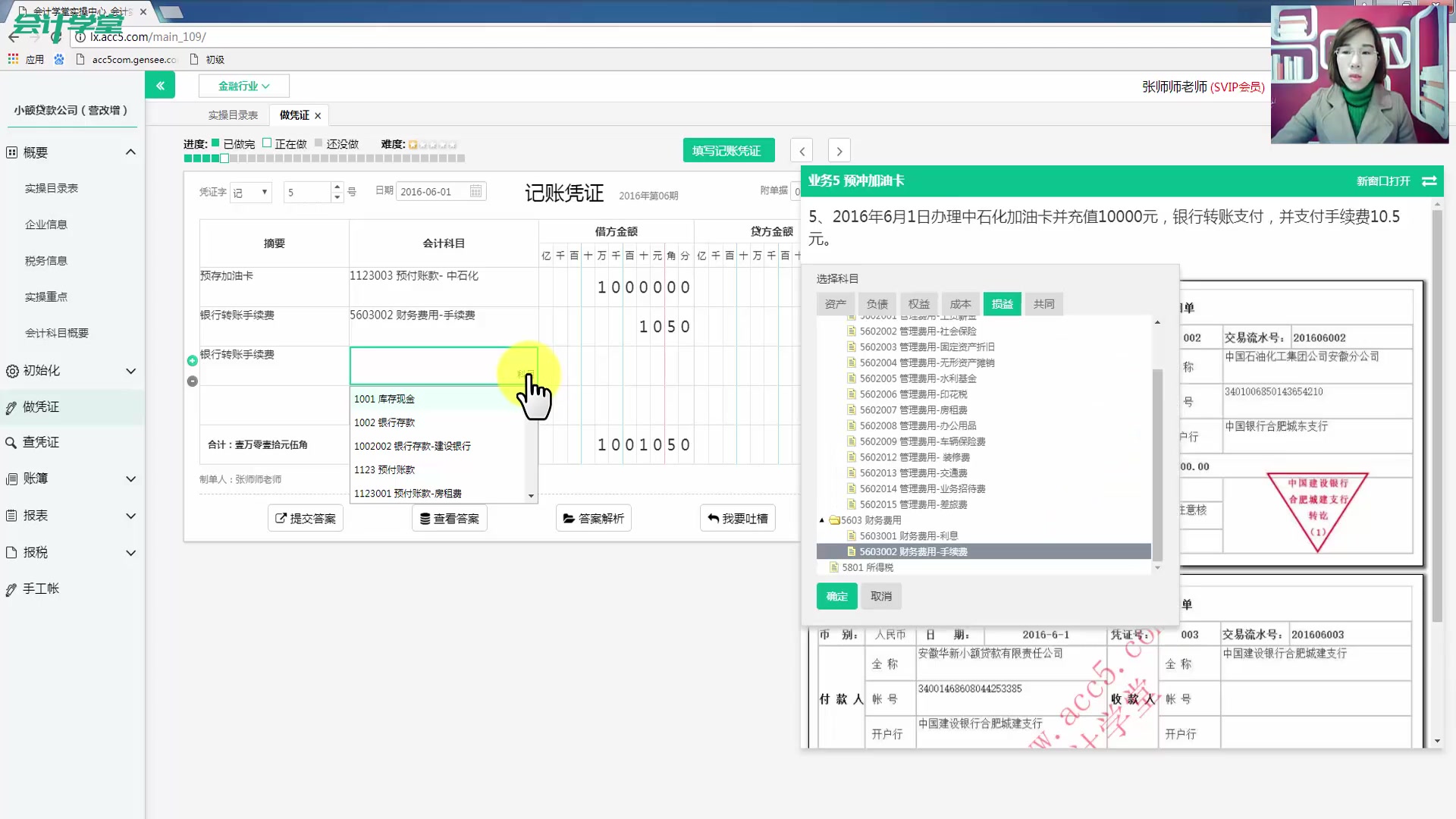Select 账簿 icon in left sidebar
The image size is (1456, 819).
[x=11, y=479]
